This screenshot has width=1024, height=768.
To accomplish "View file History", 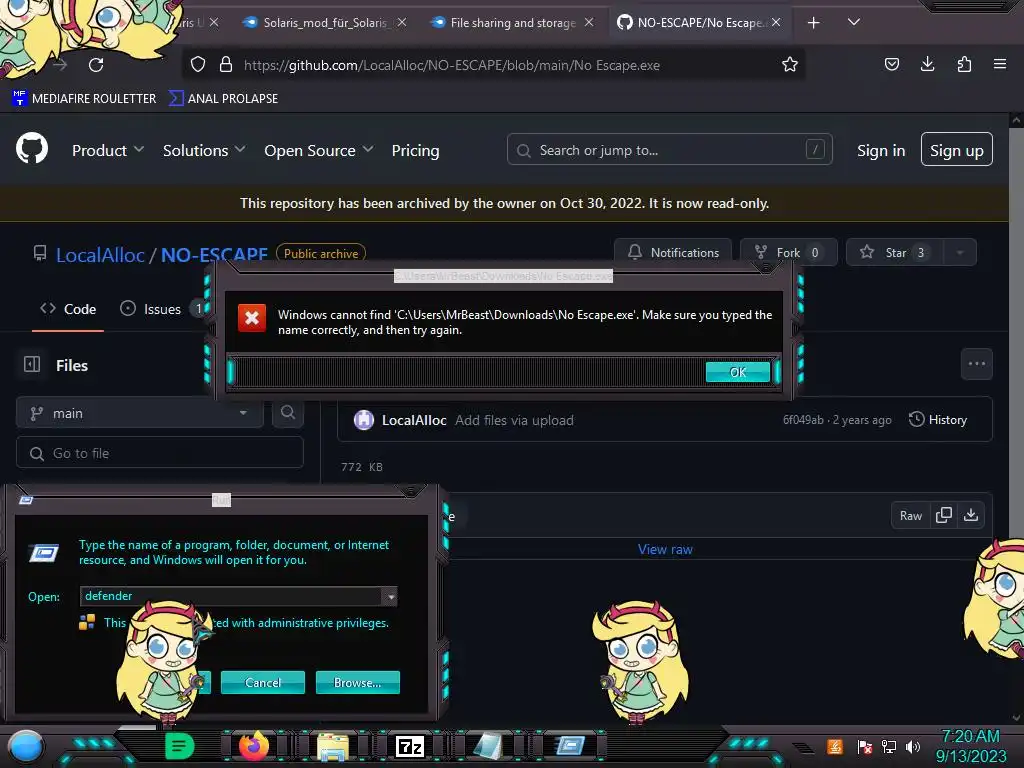I will pos(938,419).
